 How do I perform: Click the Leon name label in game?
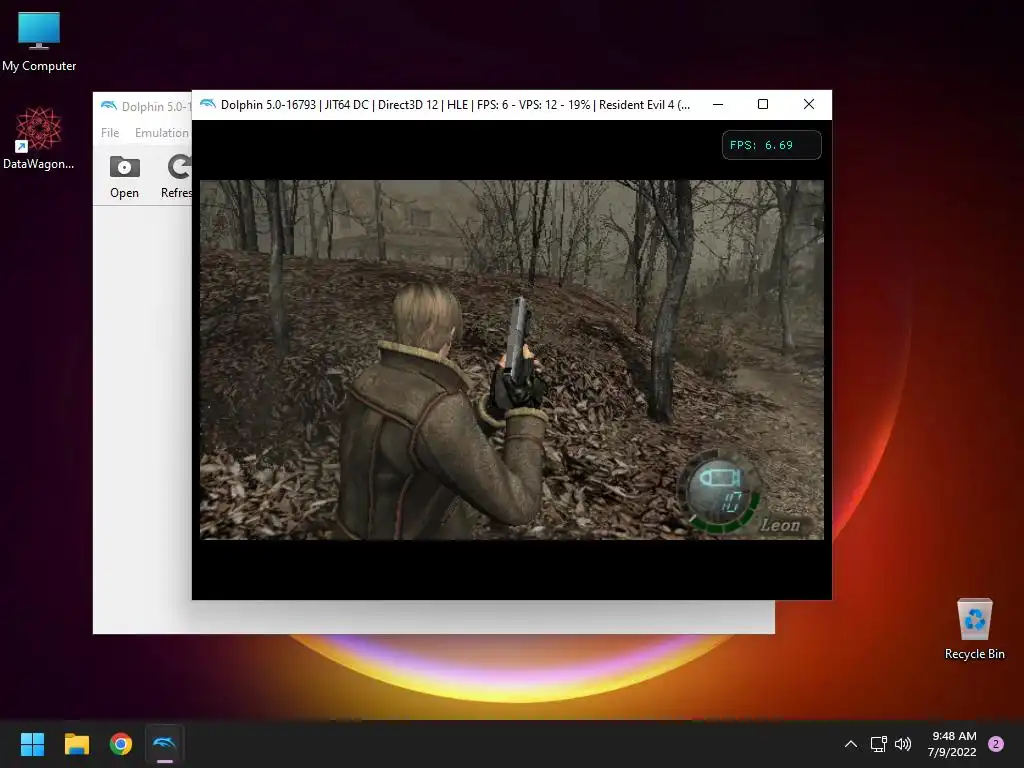pos(780,525)
